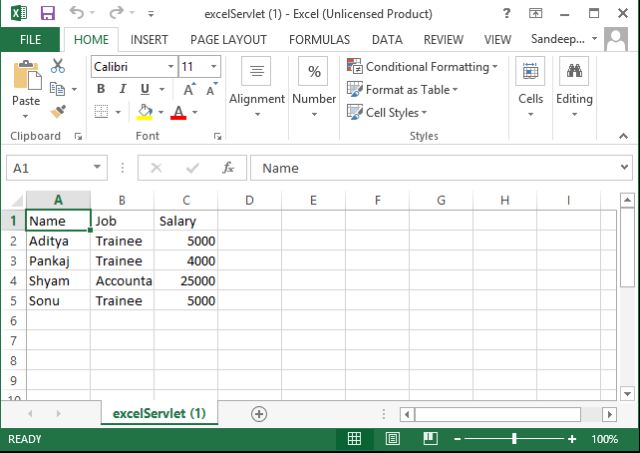Open Excel Help question mark
This screenshot has height=453, width=640.
click(x=507, y=13)
